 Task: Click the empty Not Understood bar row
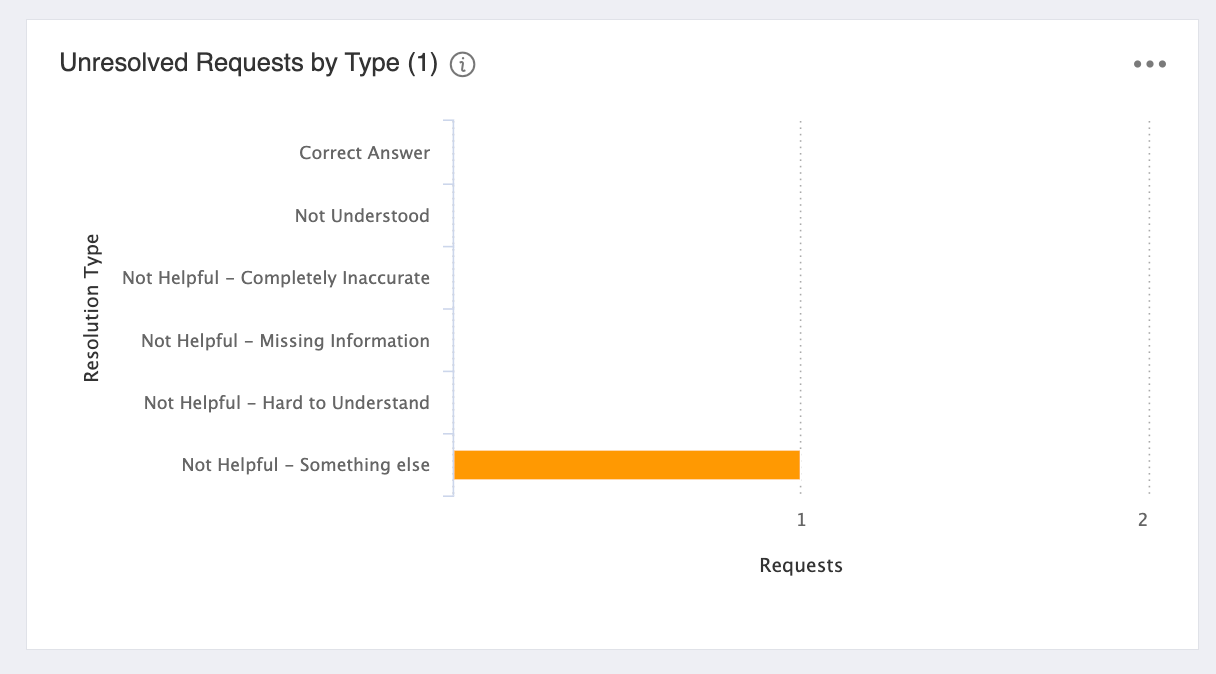point(801,216)
